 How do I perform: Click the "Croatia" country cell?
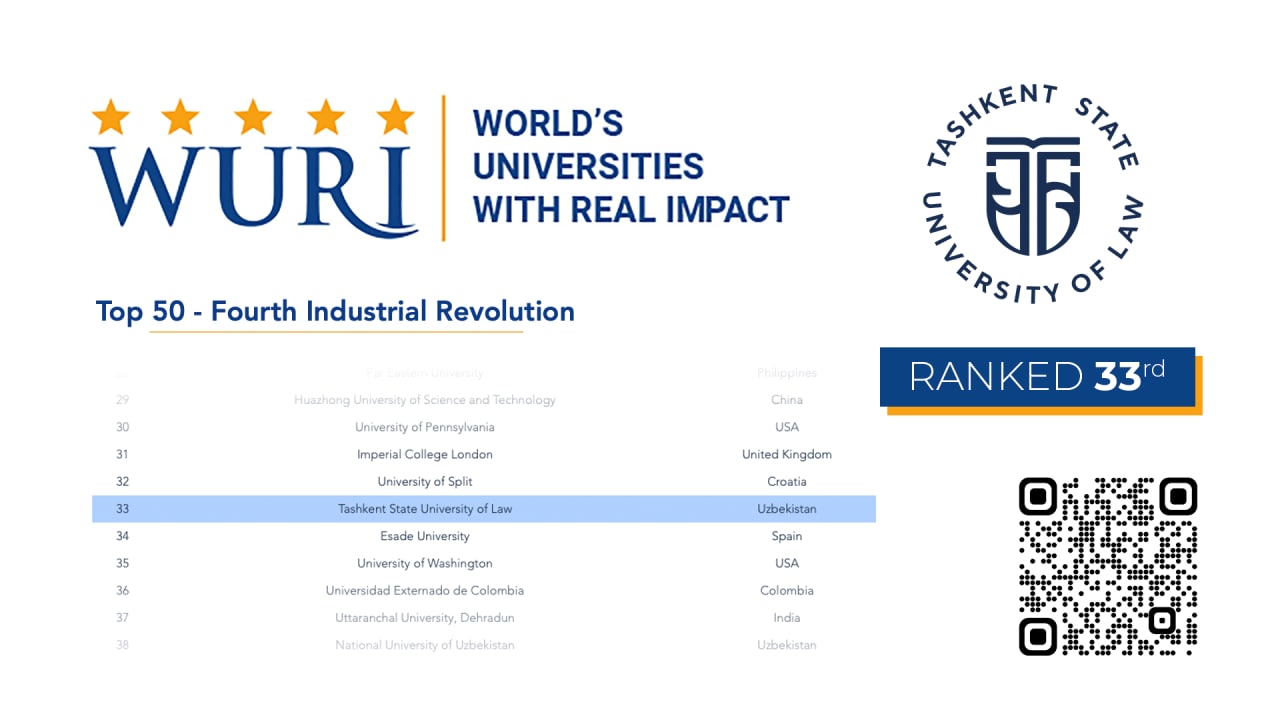tap(787, 482)
